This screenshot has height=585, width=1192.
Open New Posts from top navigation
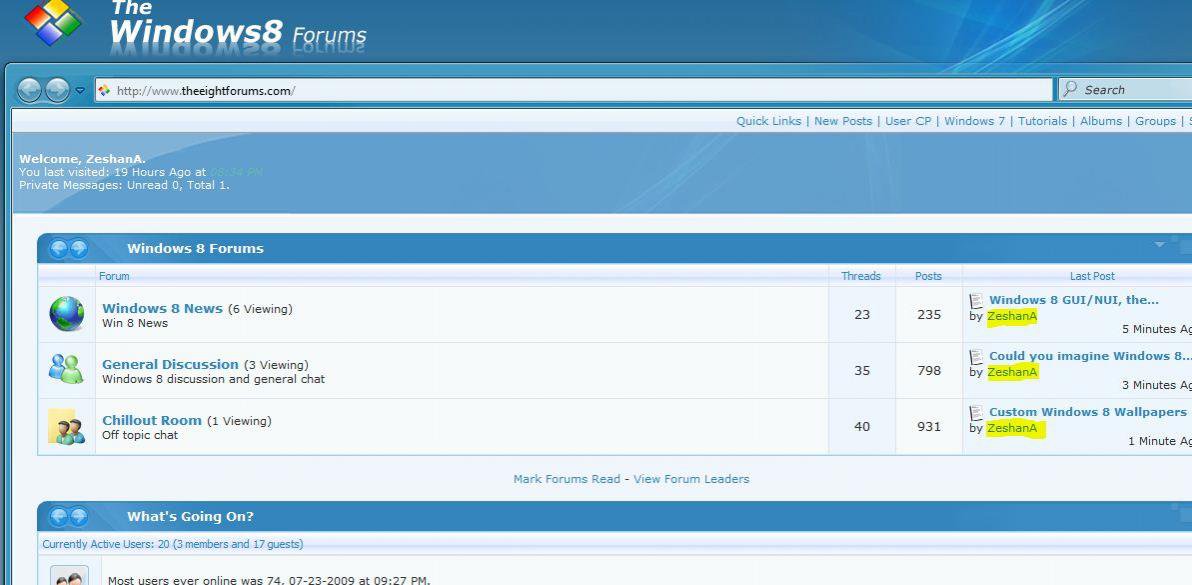[843, 121]
